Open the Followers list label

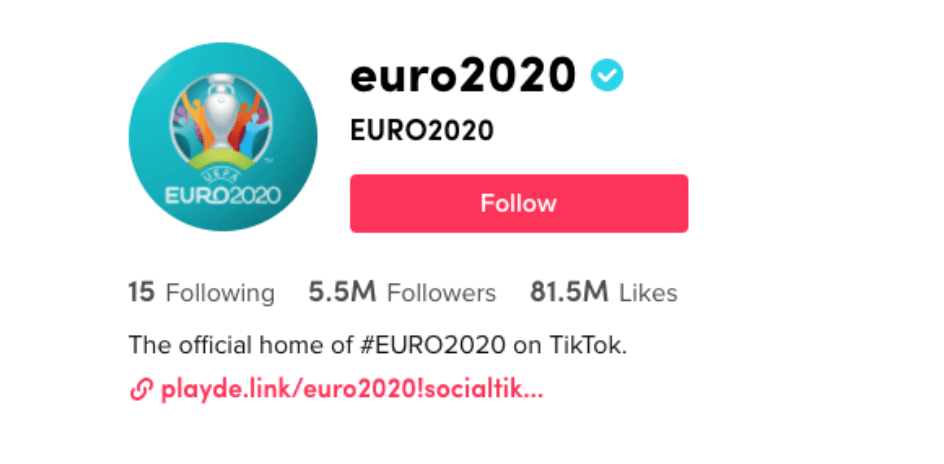click(x=441, y=293)
